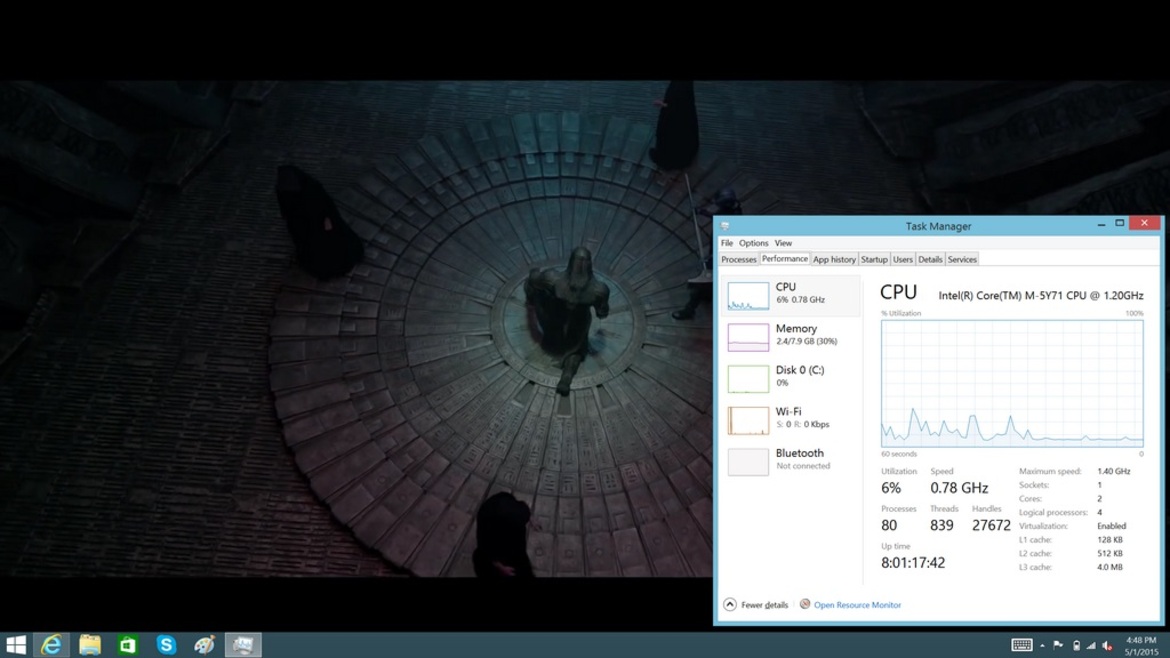Image resolution: width=1170 pixels, height=658 pixels.
Task: Close the Task Manager window
Action: (1144, 222)
